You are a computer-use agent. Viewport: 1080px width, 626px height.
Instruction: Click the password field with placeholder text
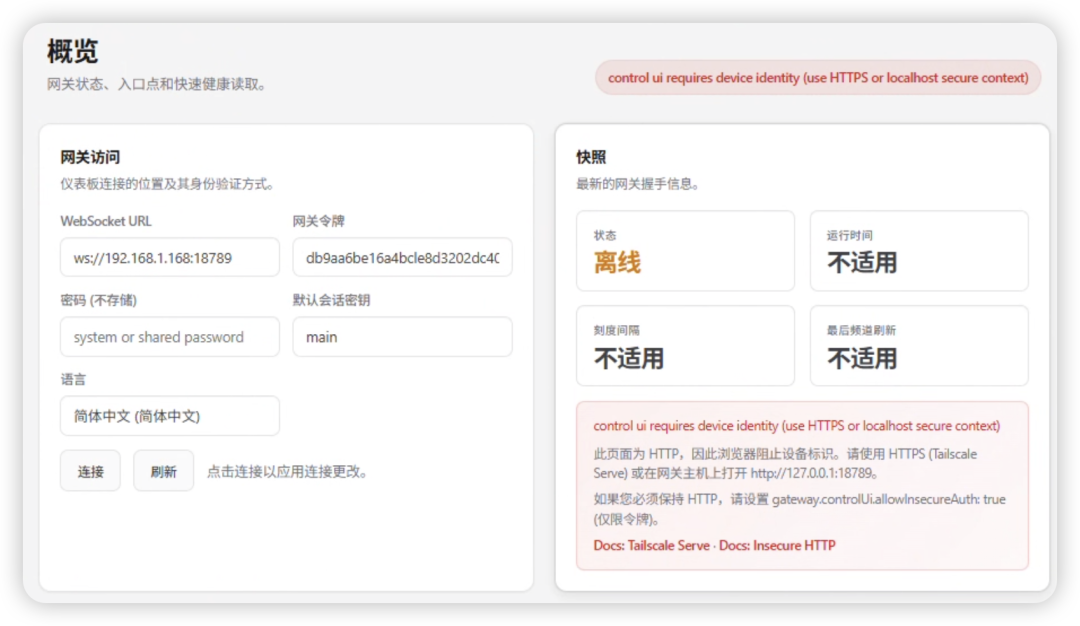pyautogui.click(x=169, y=337)
